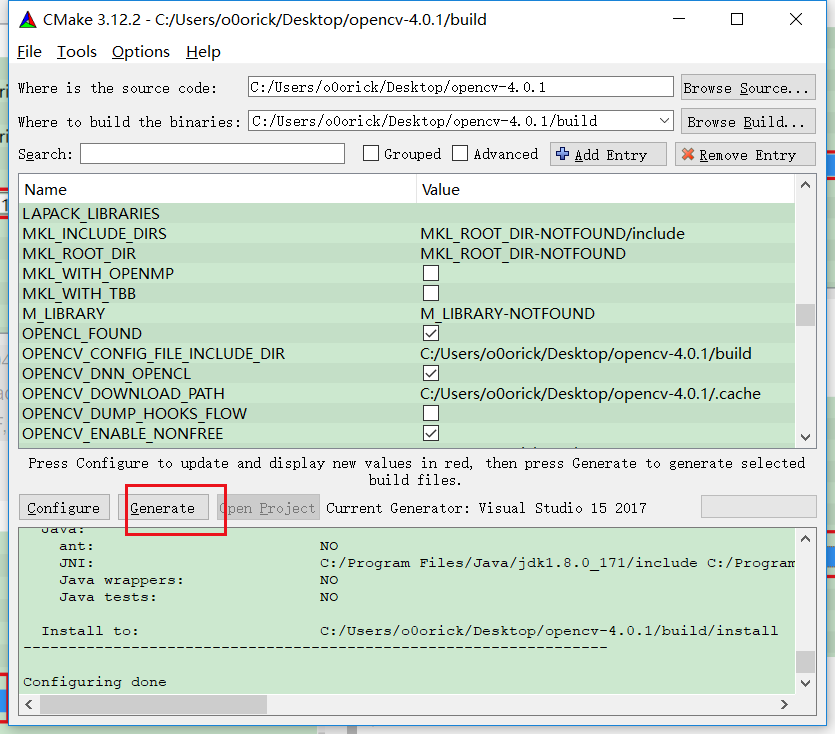
Task: Close the CMake window
Action: point(796,19)
